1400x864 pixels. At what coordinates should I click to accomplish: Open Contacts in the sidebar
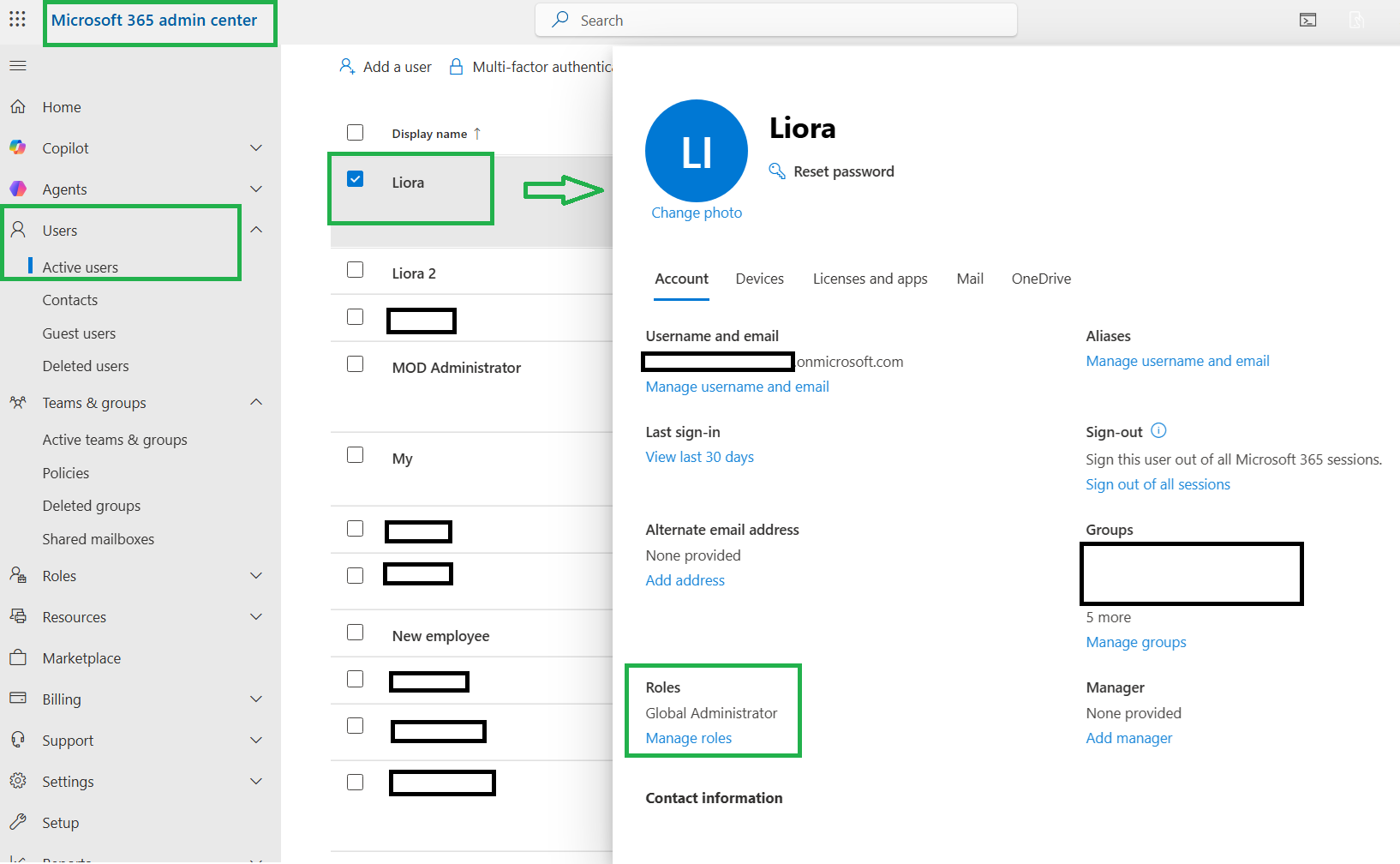(70, 300)
